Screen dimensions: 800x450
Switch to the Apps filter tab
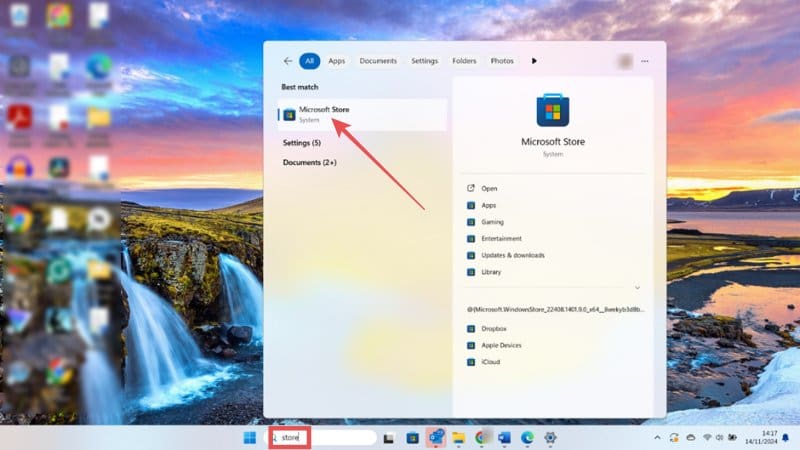pyautogui.click(x=336, y=61)
